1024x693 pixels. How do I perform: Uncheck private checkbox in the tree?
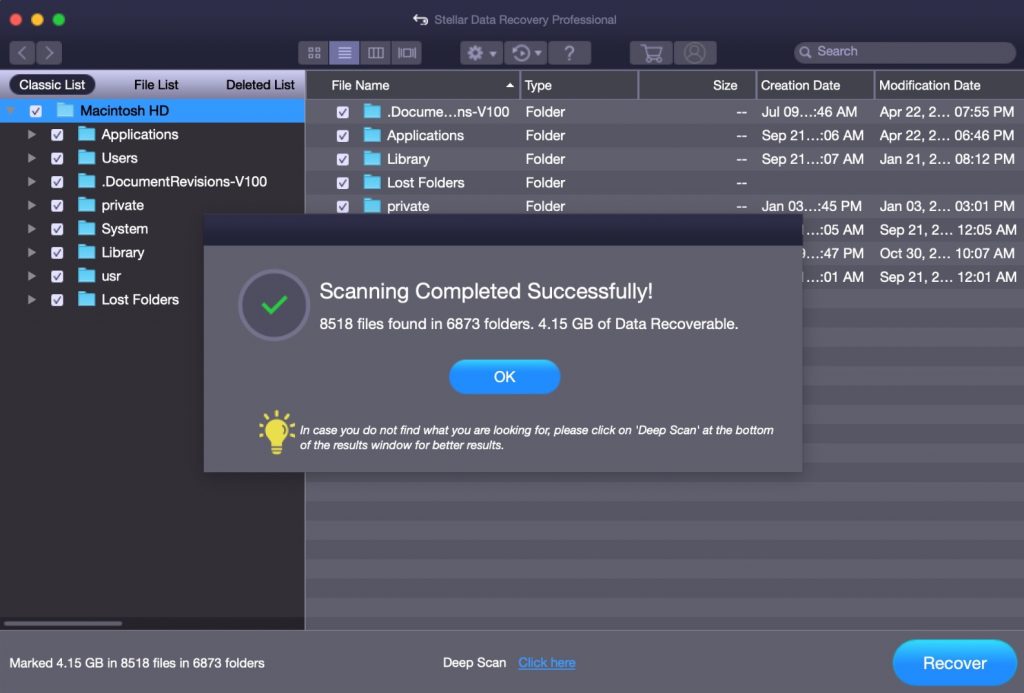click(x=57, y=205)
